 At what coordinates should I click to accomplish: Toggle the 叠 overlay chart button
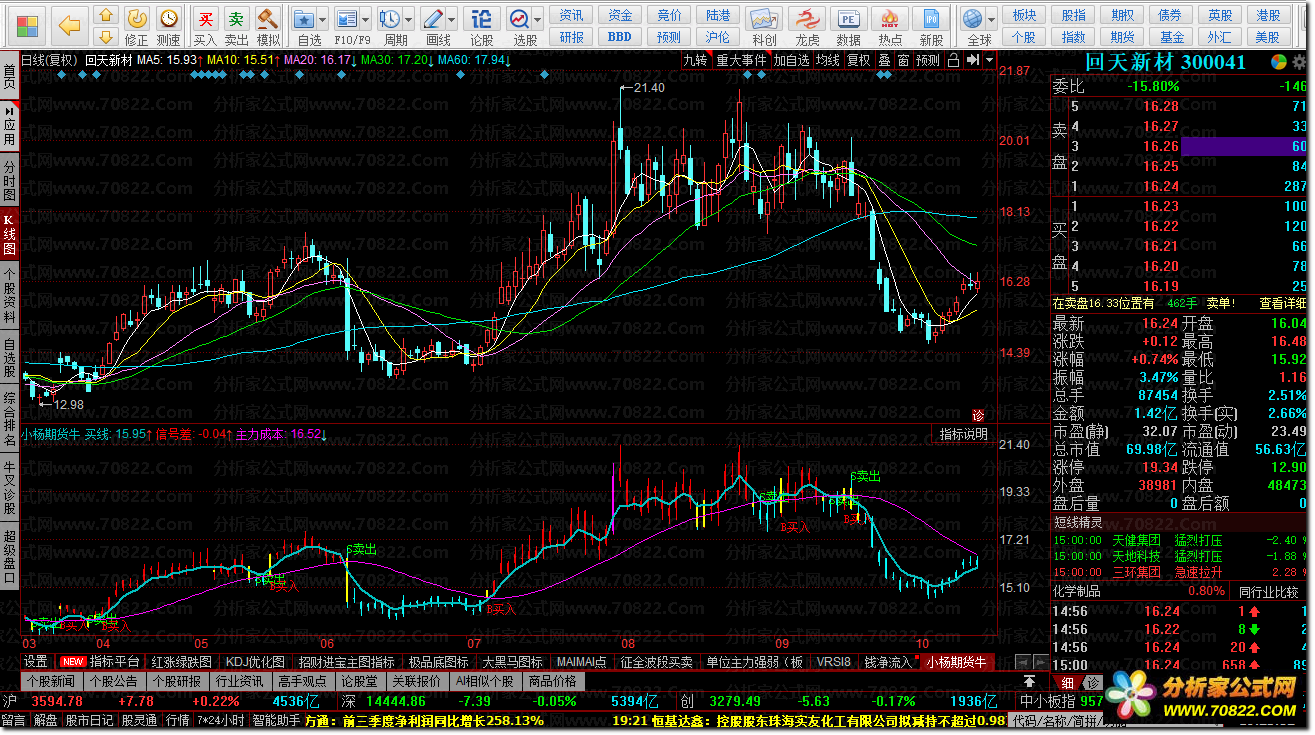tap(884, 60)
